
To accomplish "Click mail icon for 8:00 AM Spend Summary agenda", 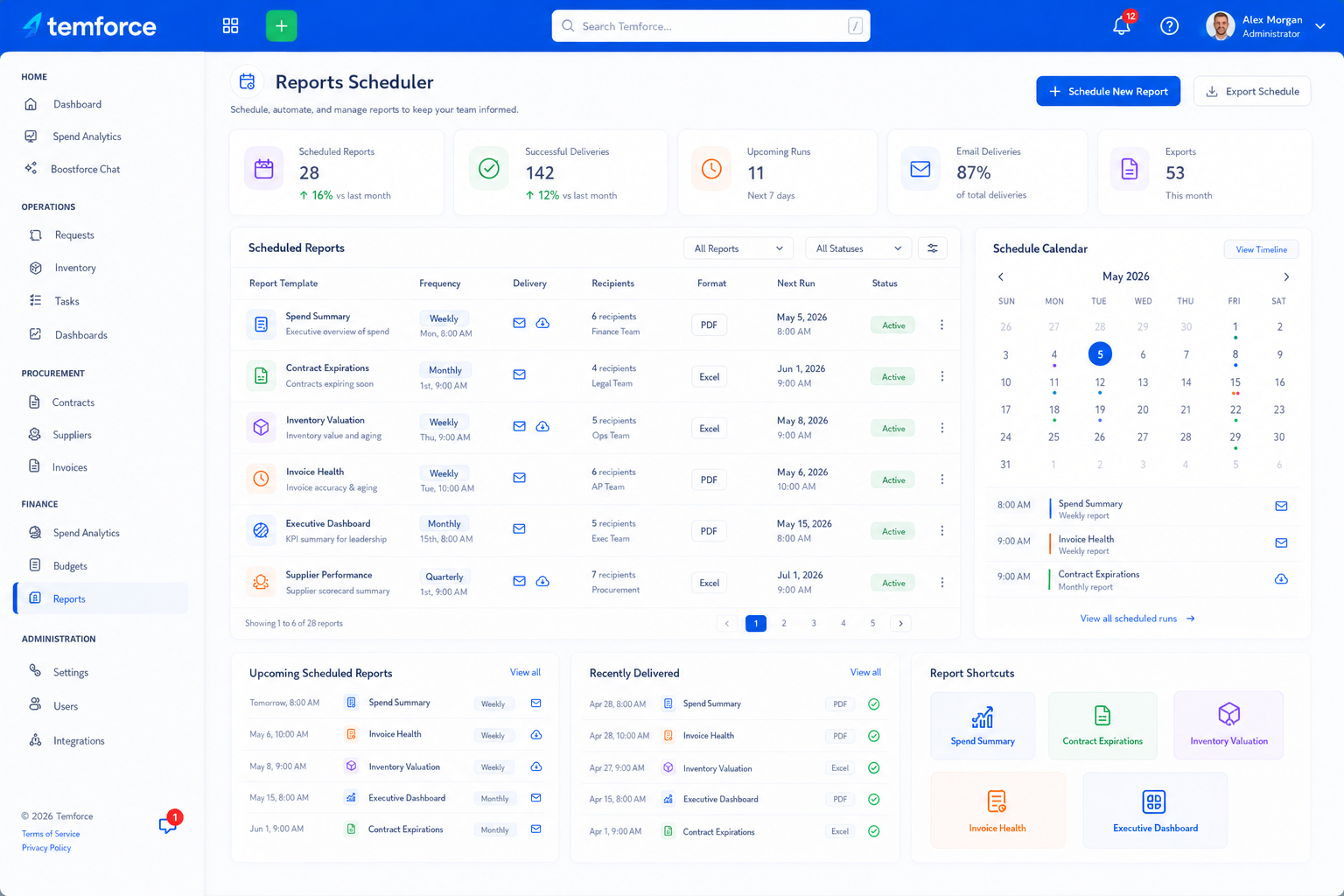I will click(x=1281, y=507).
